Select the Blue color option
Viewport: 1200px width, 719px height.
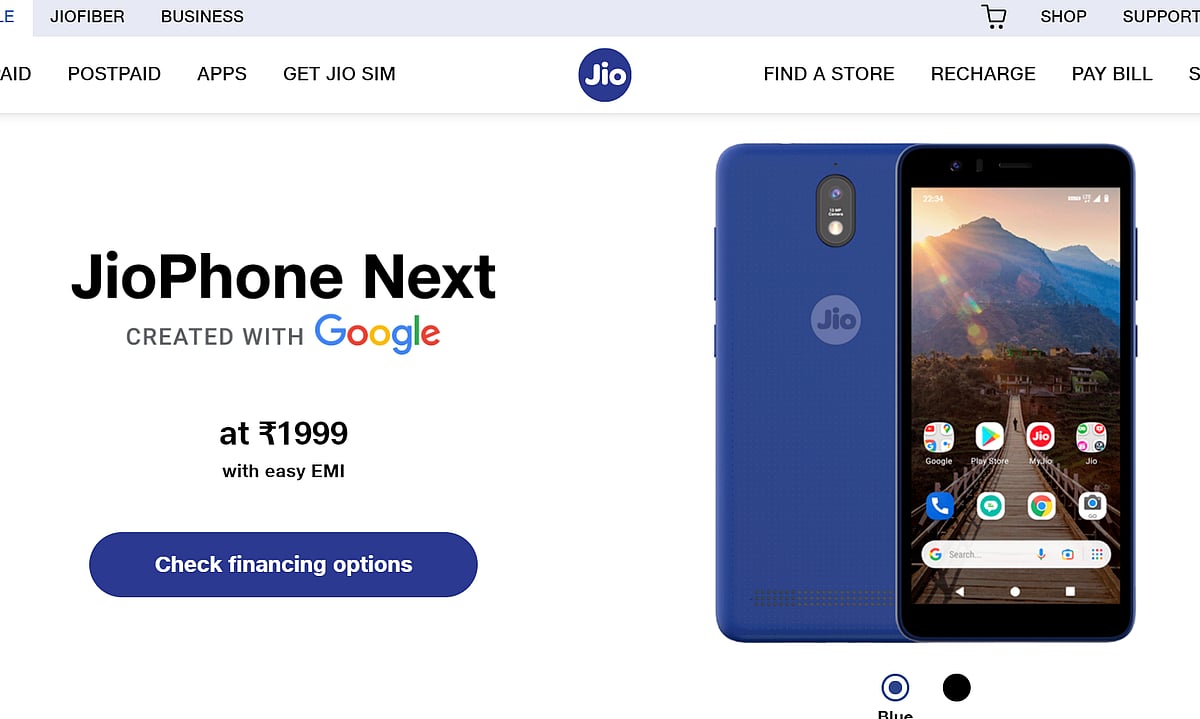pyautogui.click(x=895, y=688)
